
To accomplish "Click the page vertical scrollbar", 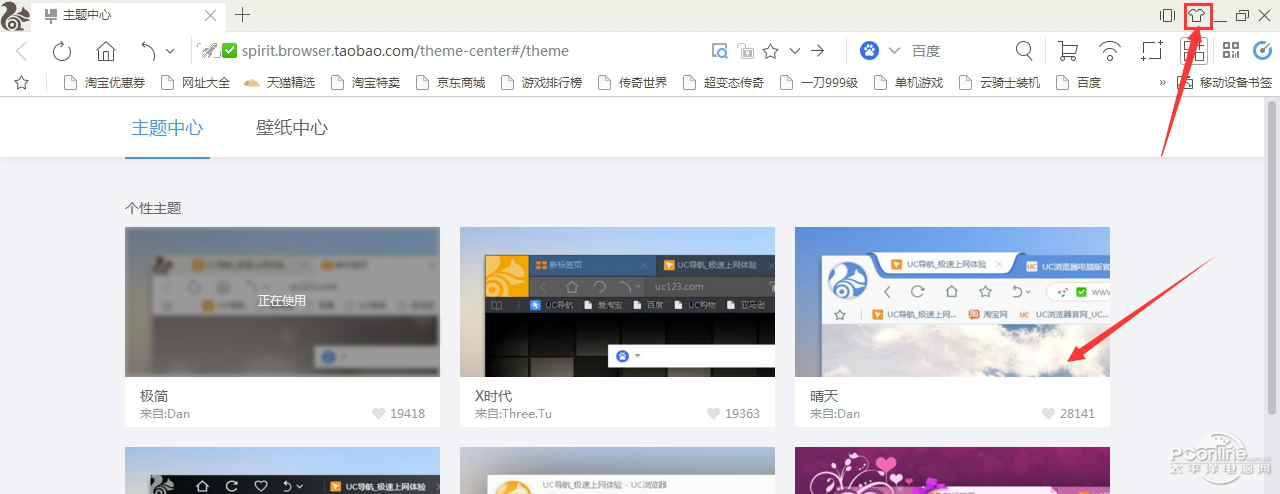I will point(1272,255).
